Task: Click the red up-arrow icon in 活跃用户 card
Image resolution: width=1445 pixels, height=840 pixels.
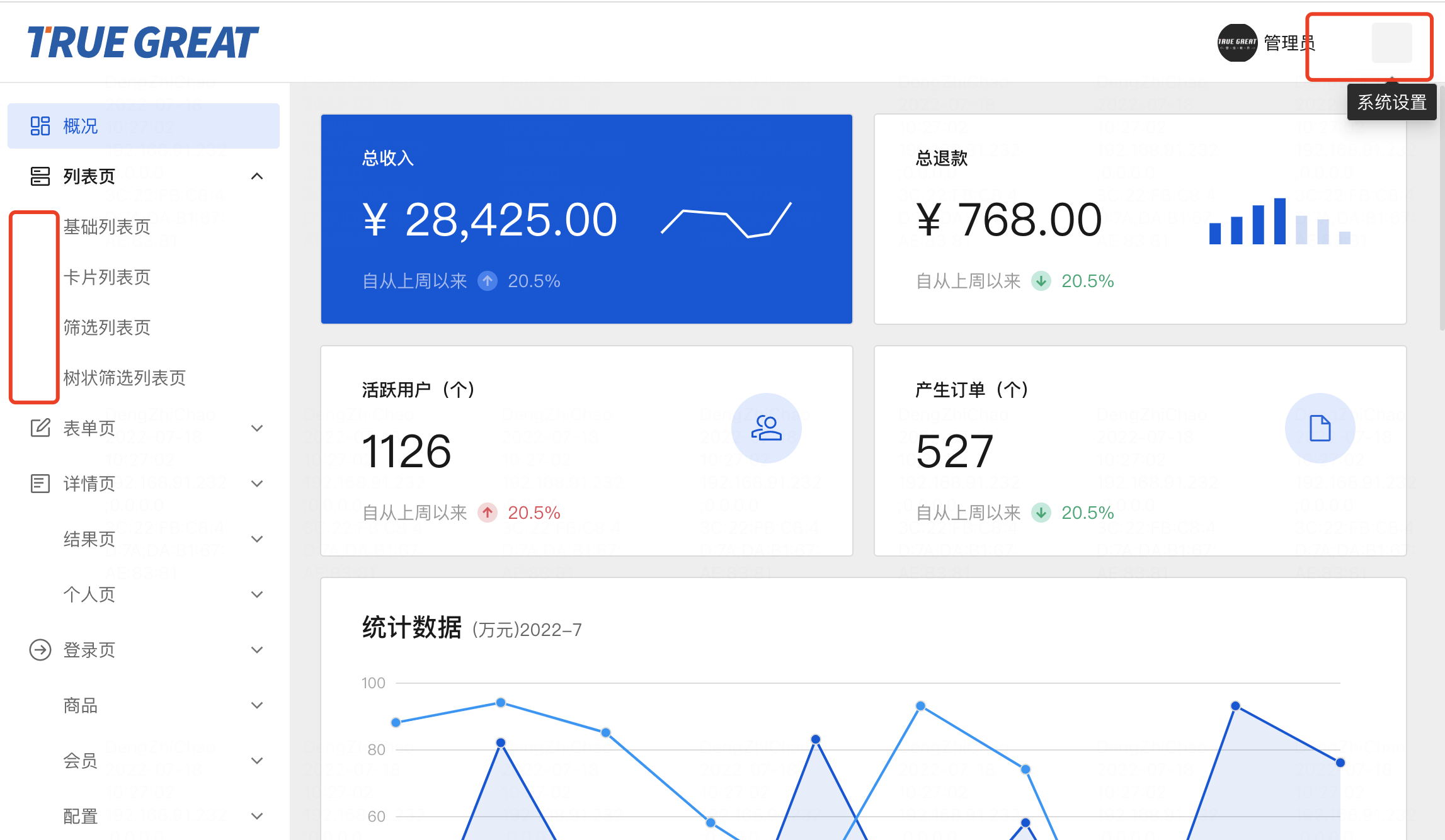Action: [488, 513]
